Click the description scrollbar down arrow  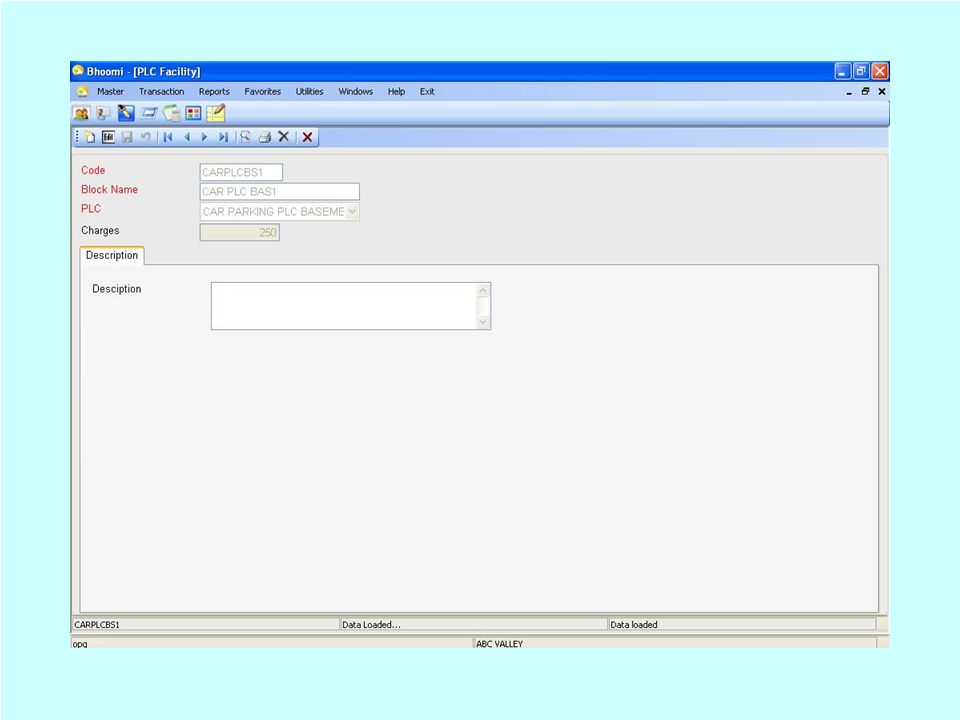coord(484,321)
